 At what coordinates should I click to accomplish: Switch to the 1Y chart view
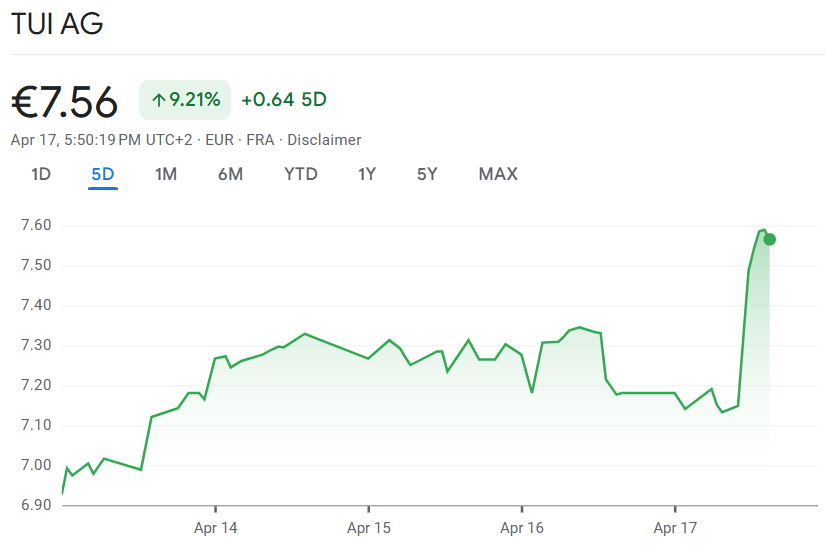tap(367, 174)
